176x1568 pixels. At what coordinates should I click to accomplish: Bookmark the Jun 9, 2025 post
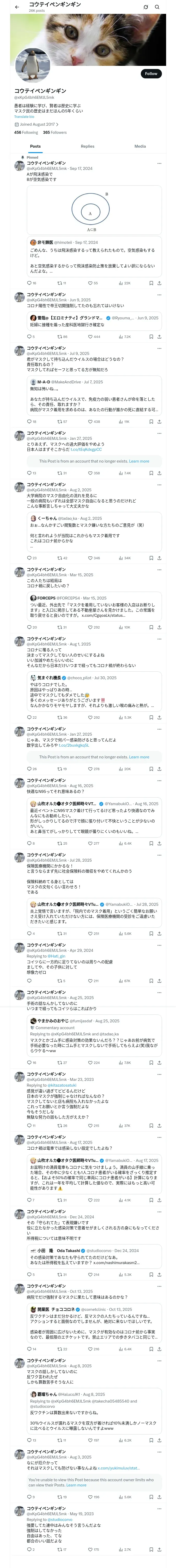(151, 337)
